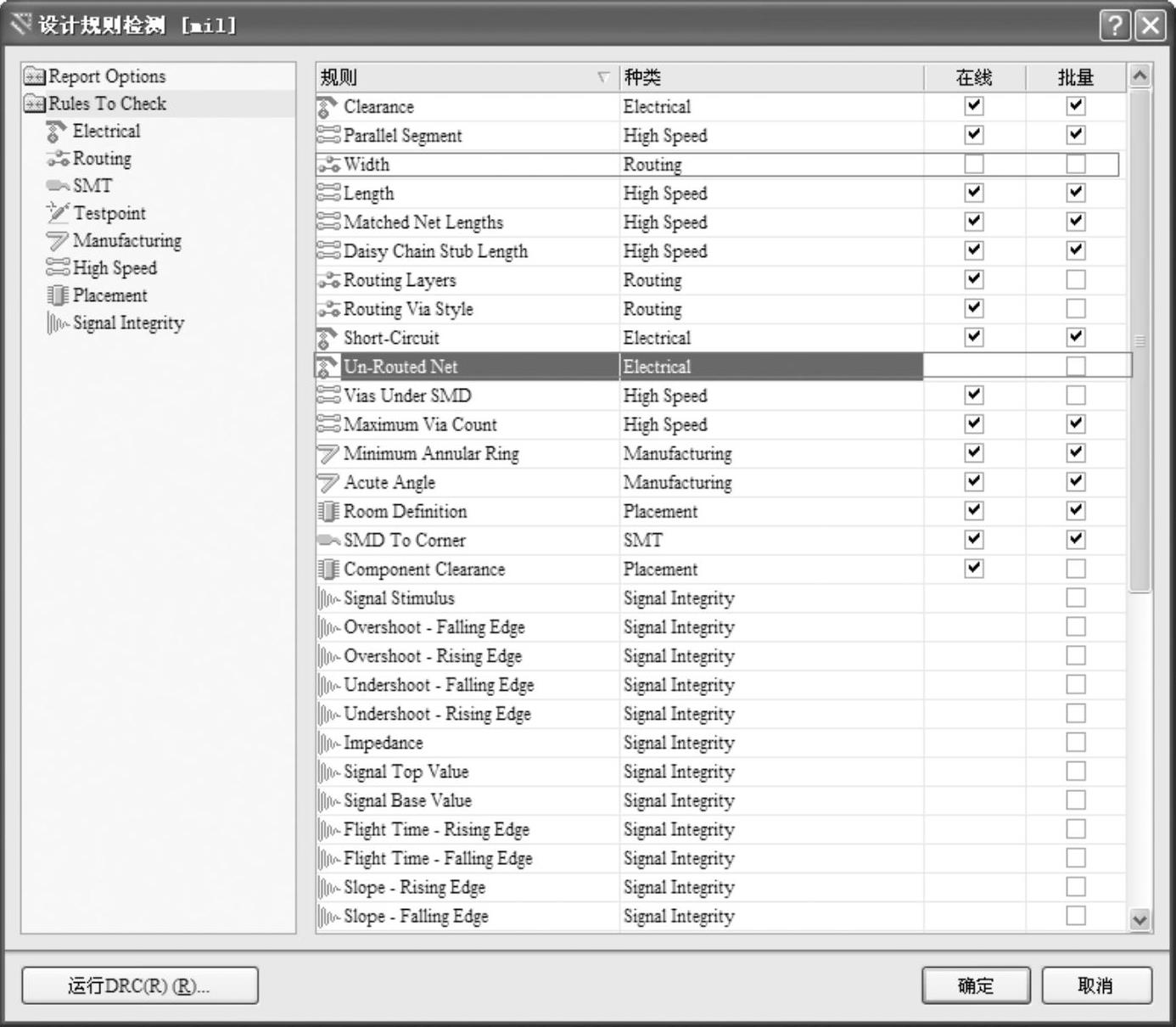Click the Room Definition rule icon
Screen dimensions: 1176x1027
pyautogui.click(x=328, y=512)
